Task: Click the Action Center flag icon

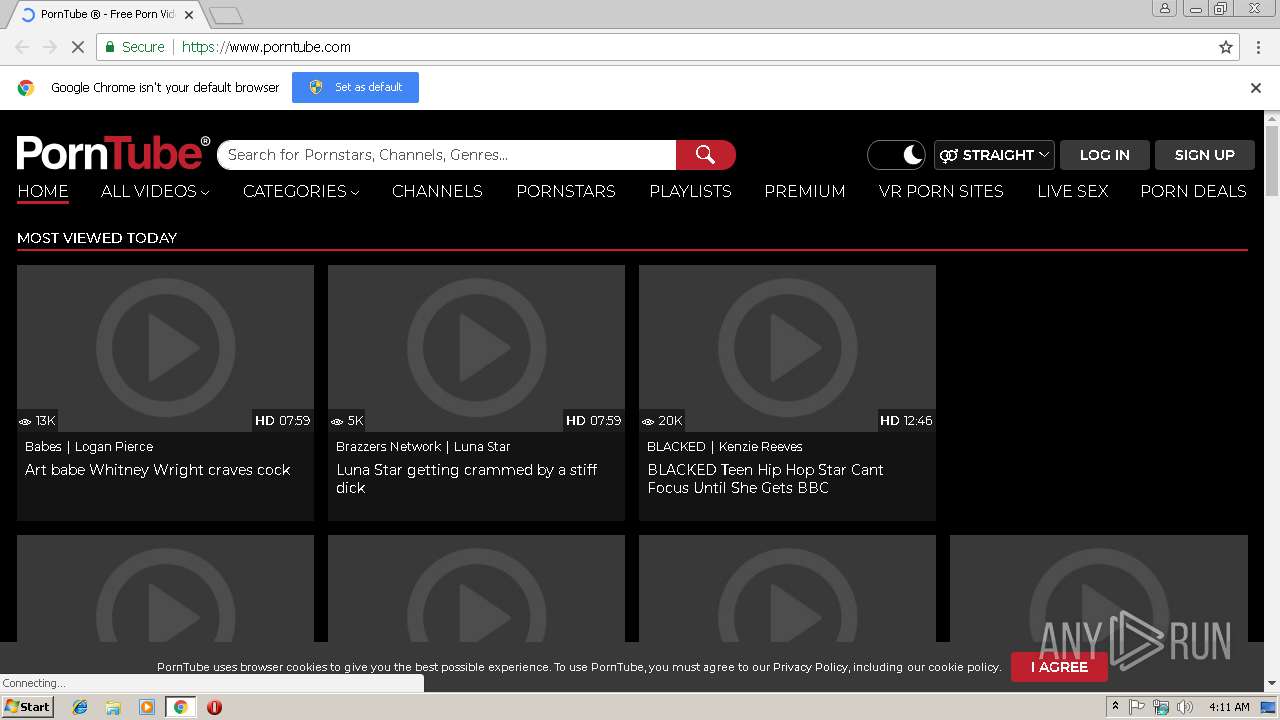Action: coord(1137,707)
